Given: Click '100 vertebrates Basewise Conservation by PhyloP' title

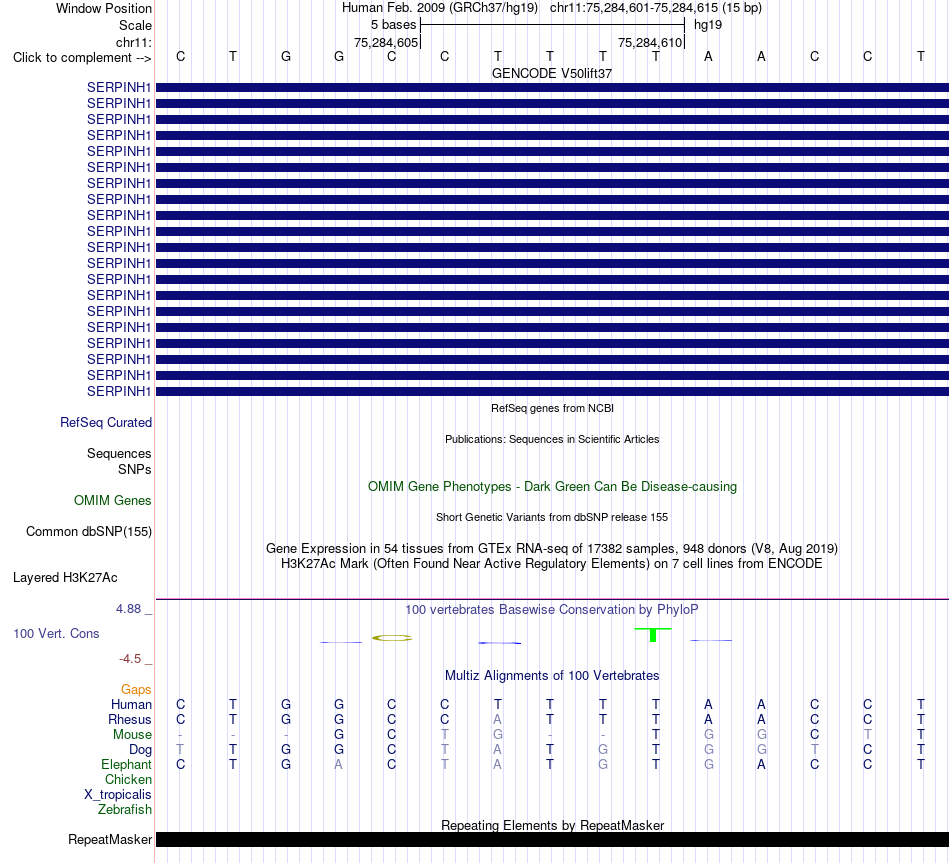Looking at the screenshot, I should click(x=552, y=610).
